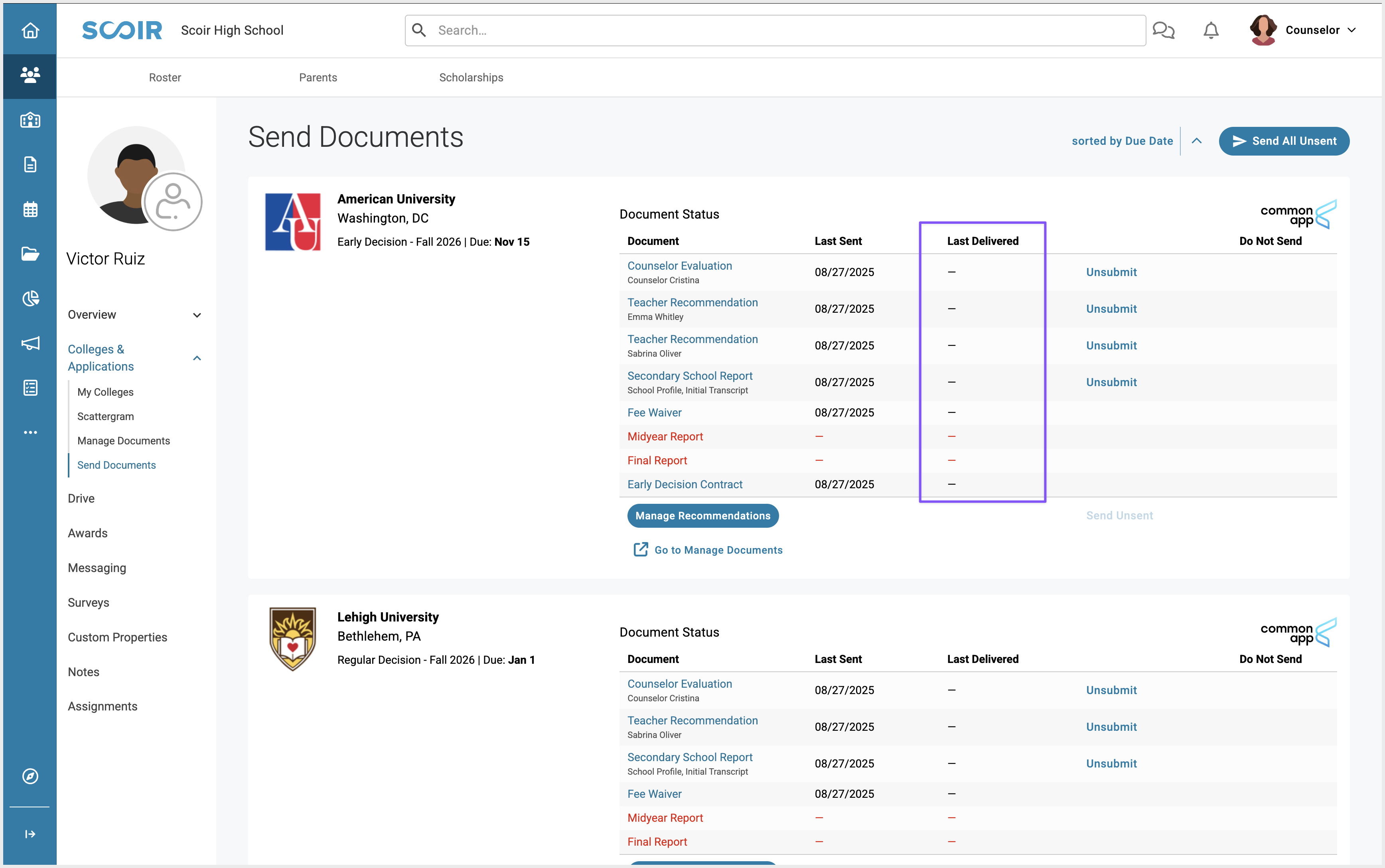Viewport: 1385px width, 868px height.
Task: Open the folder drive sidebar icon
Action: pos(30,254)
